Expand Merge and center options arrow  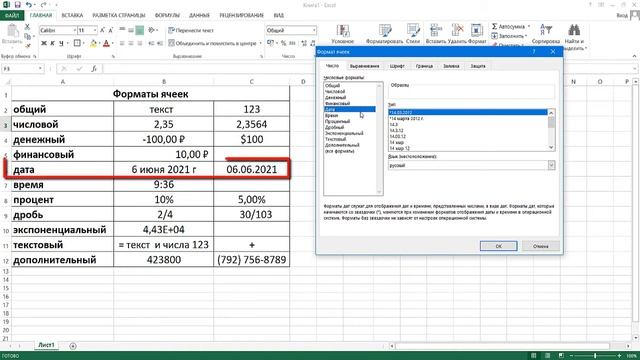[x=260, y=43]
